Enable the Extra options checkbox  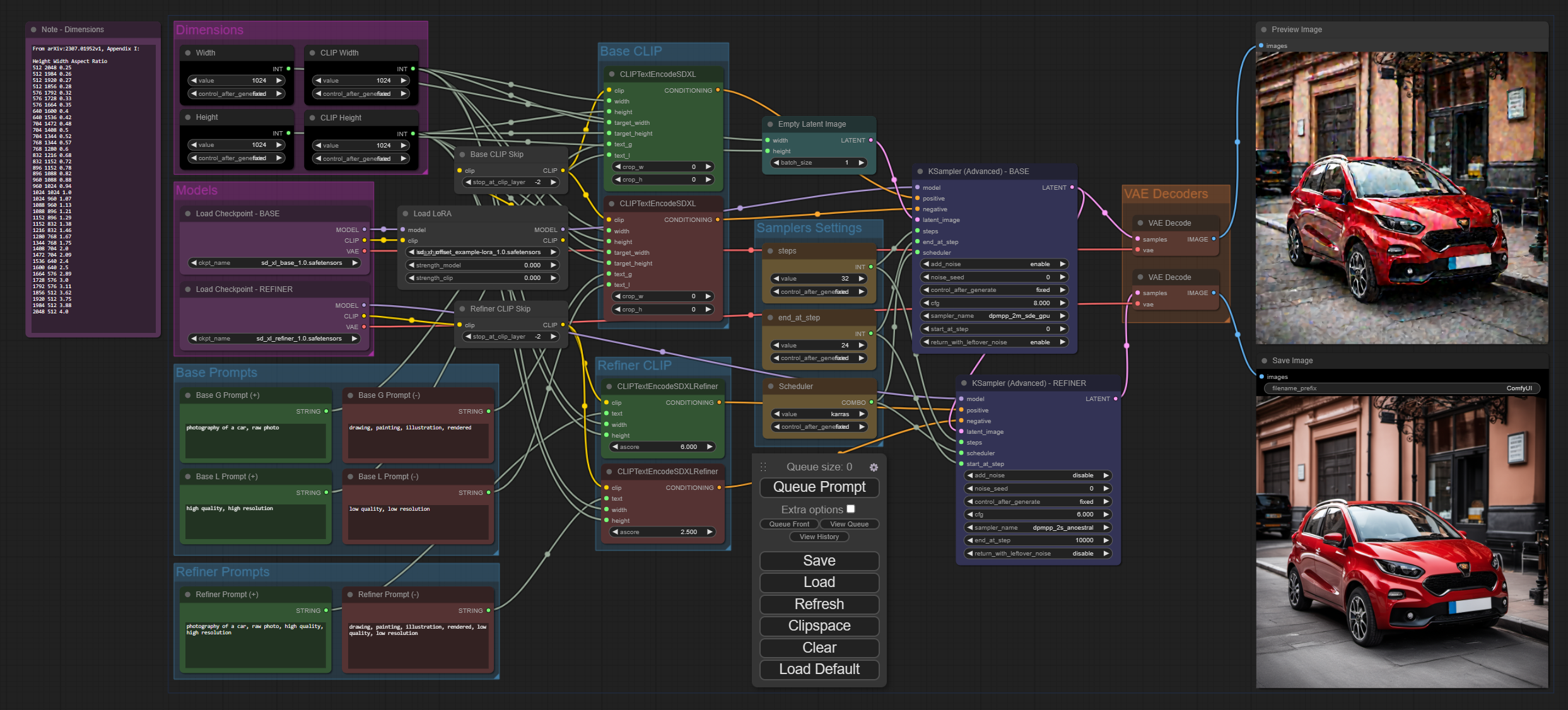(x=850, y=509)
